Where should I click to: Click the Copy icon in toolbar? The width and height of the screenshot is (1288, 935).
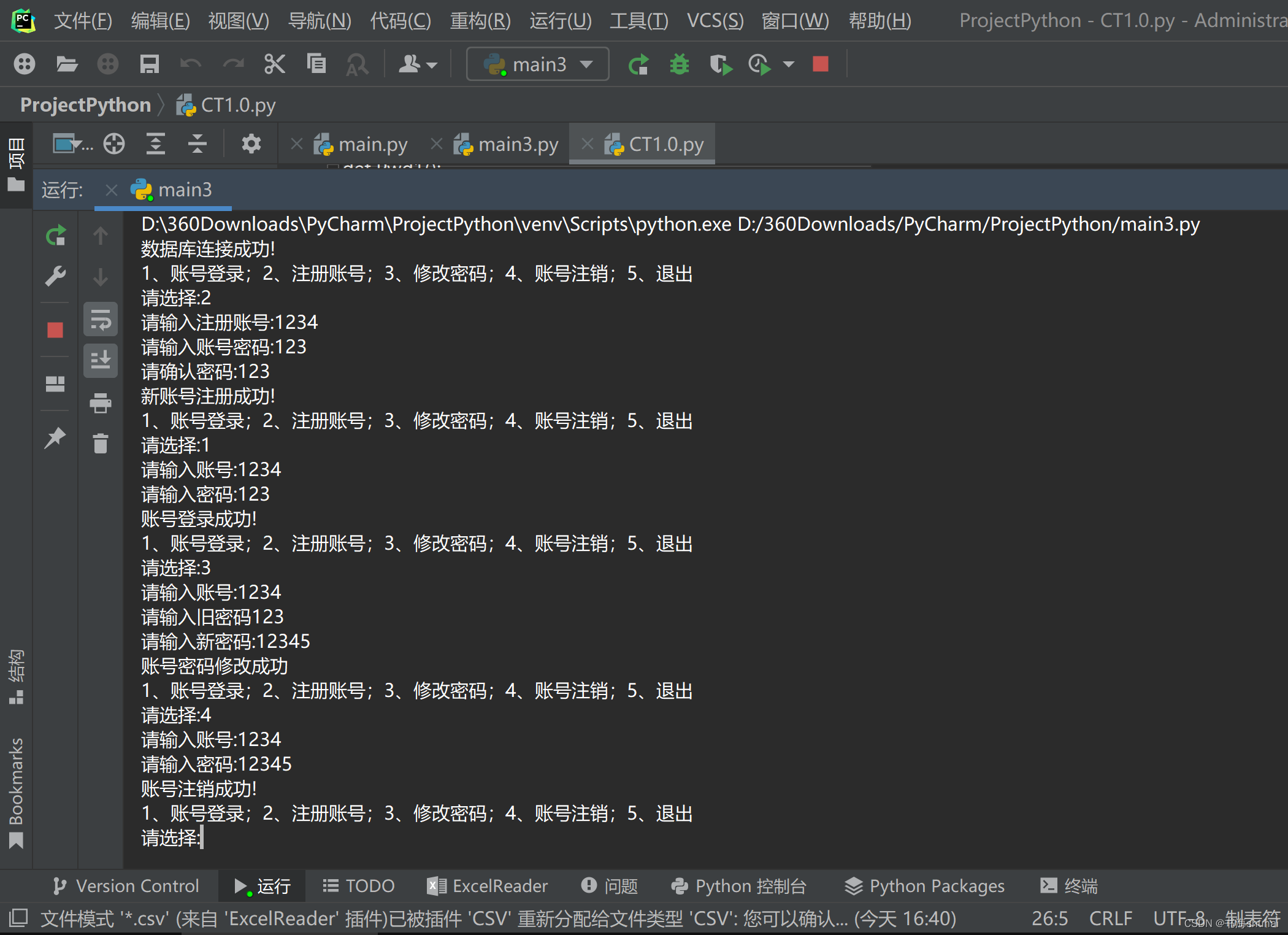pos(316,64)
